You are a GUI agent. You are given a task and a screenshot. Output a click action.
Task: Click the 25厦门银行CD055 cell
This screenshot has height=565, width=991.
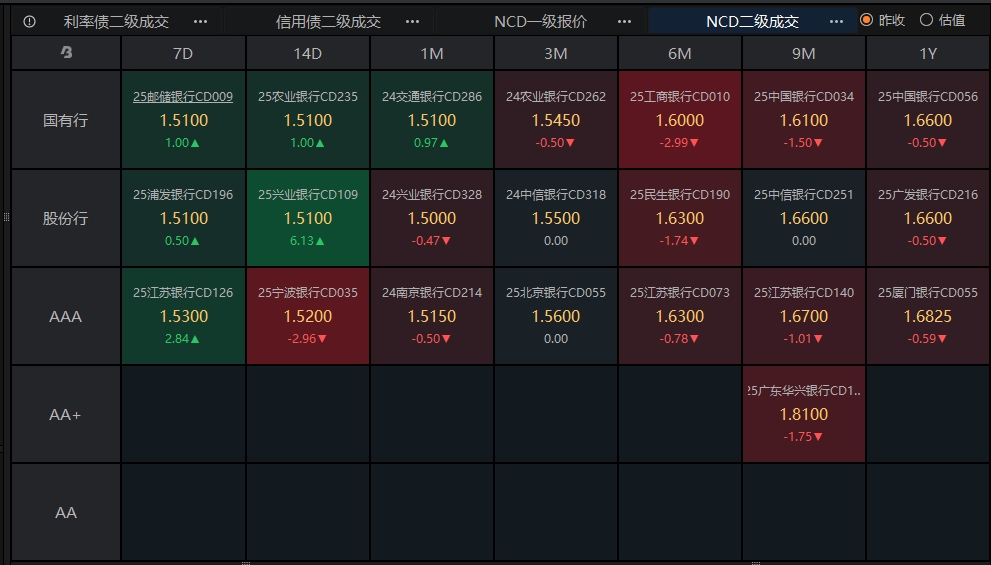(x=928, y=316)
